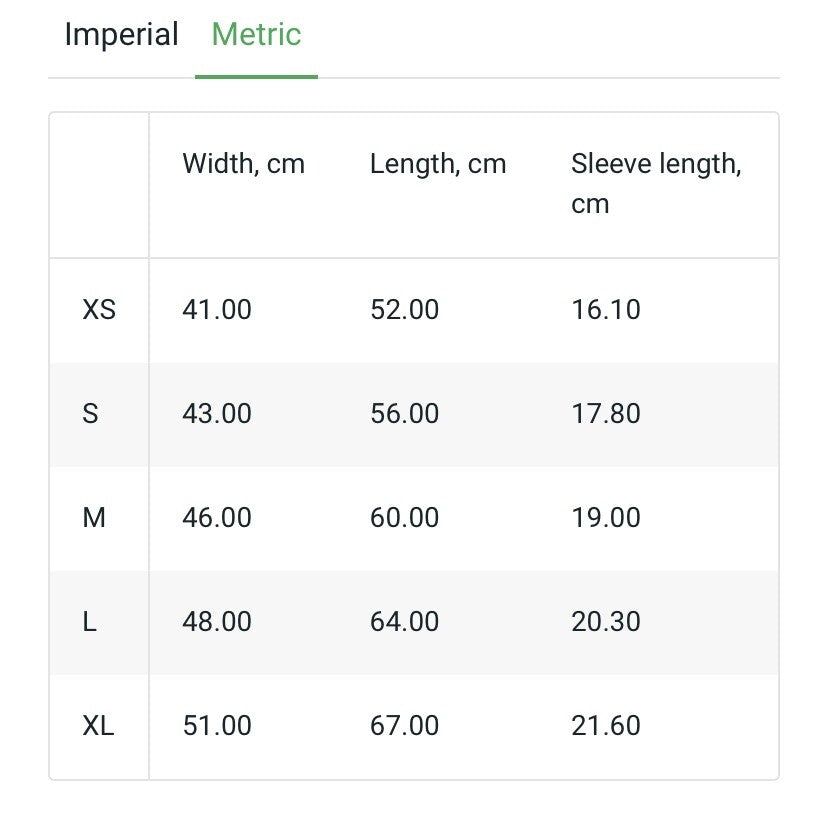Screen dimensions: 822x813
Task: Click the Width, cm column header
Action: click(243, 164)
